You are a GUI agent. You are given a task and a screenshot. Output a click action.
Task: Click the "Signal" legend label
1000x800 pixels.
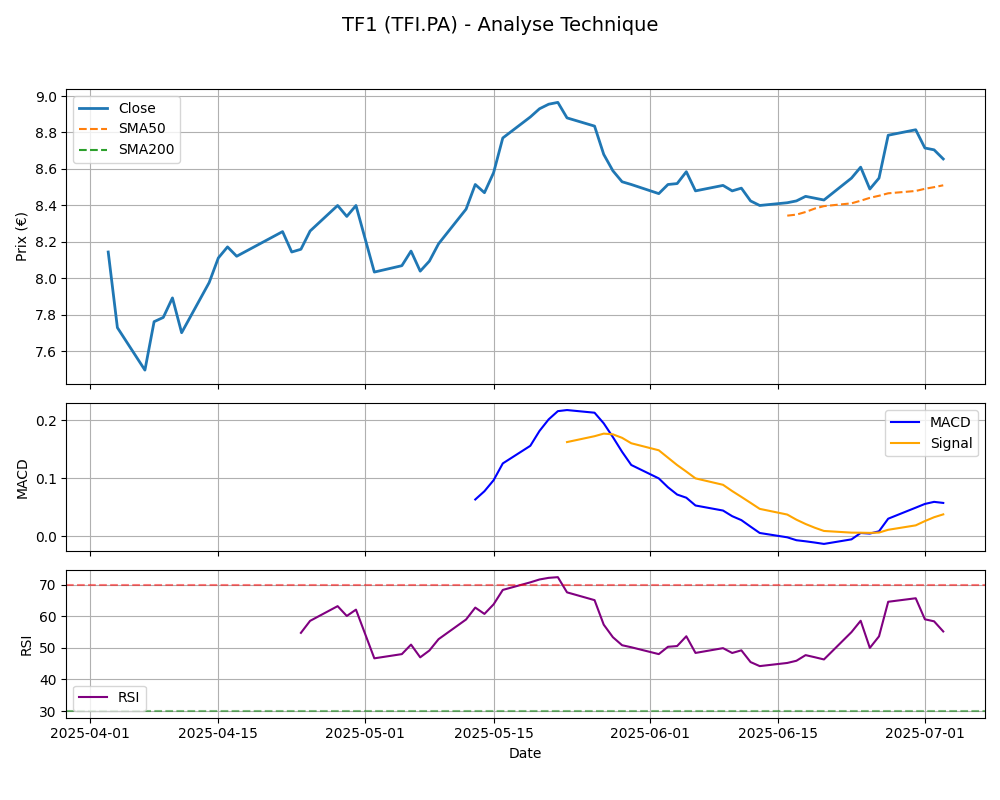click(951, 443)
